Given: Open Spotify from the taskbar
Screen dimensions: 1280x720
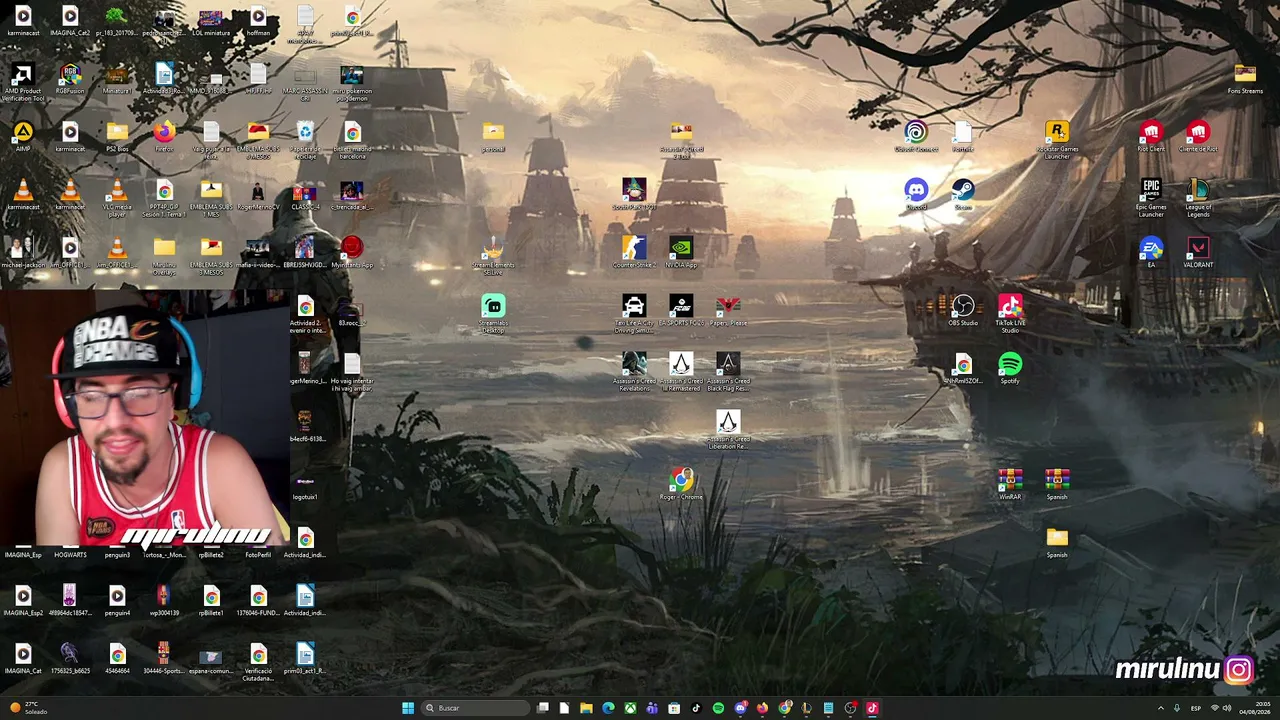Looking at the screenshot, I should point(718,708).
